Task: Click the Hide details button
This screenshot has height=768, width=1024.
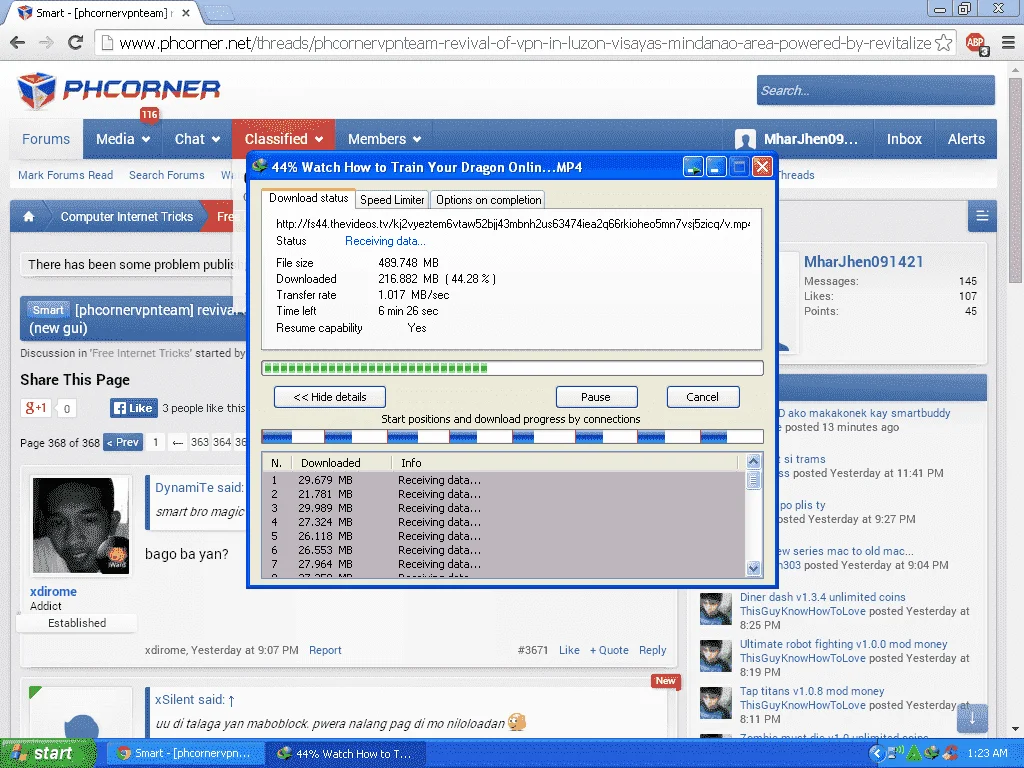Action: coord(330,397)
